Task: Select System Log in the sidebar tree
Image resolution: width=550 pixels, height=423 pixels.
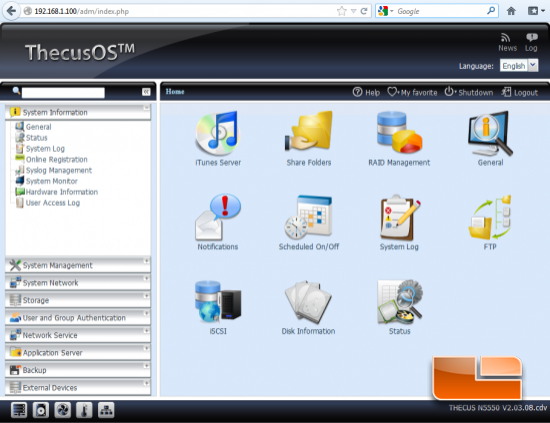Action: (45, 149)
